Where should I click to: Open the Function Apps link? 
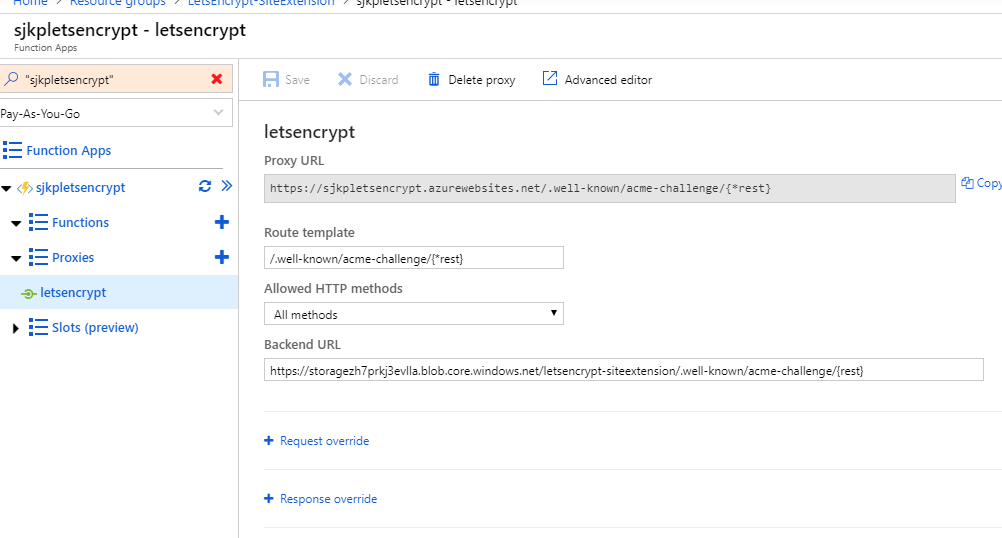pos(68,150)
